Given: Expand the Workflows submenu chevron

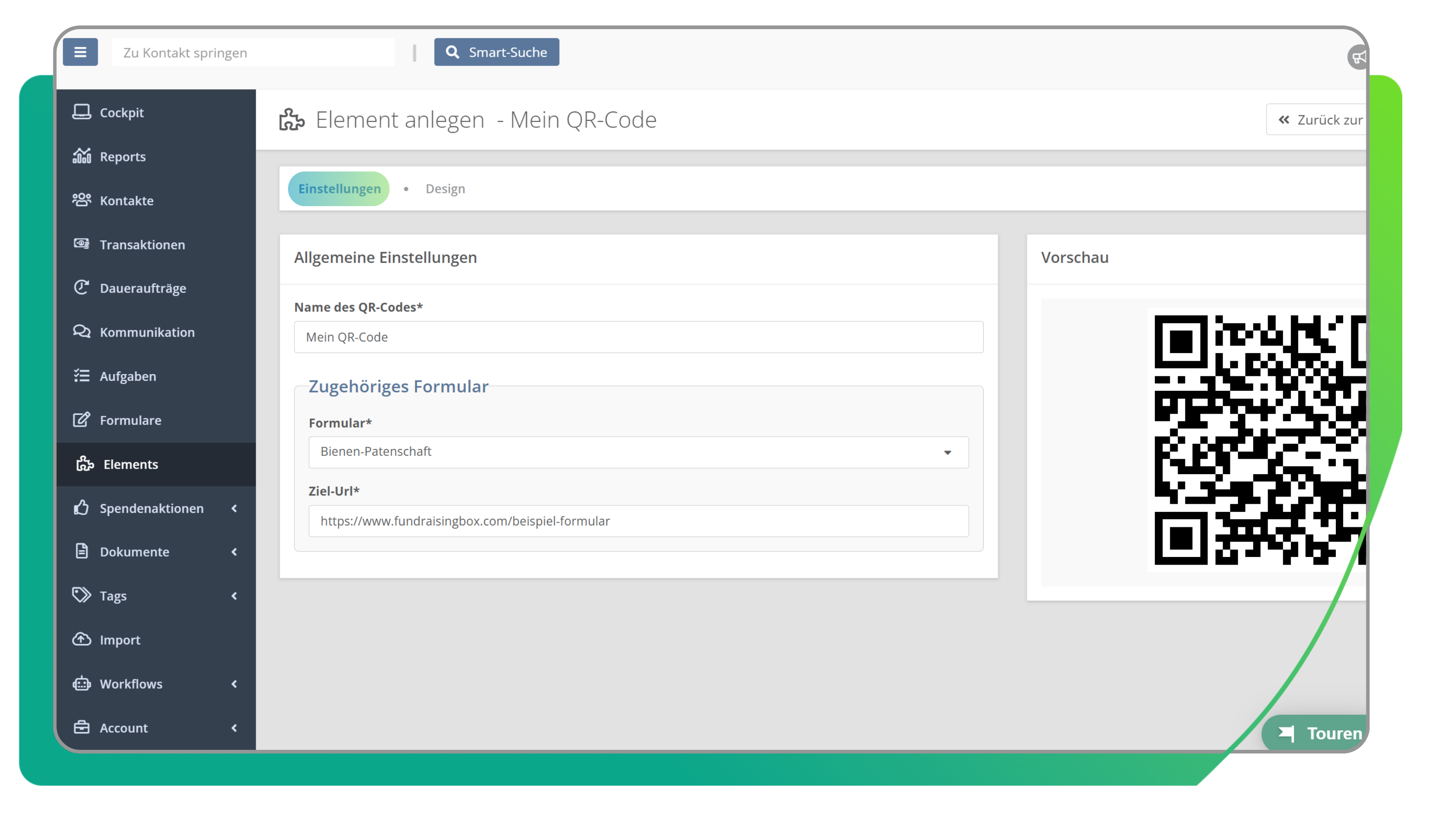Looking at the screenshot, I should click(x=234, y=684).
